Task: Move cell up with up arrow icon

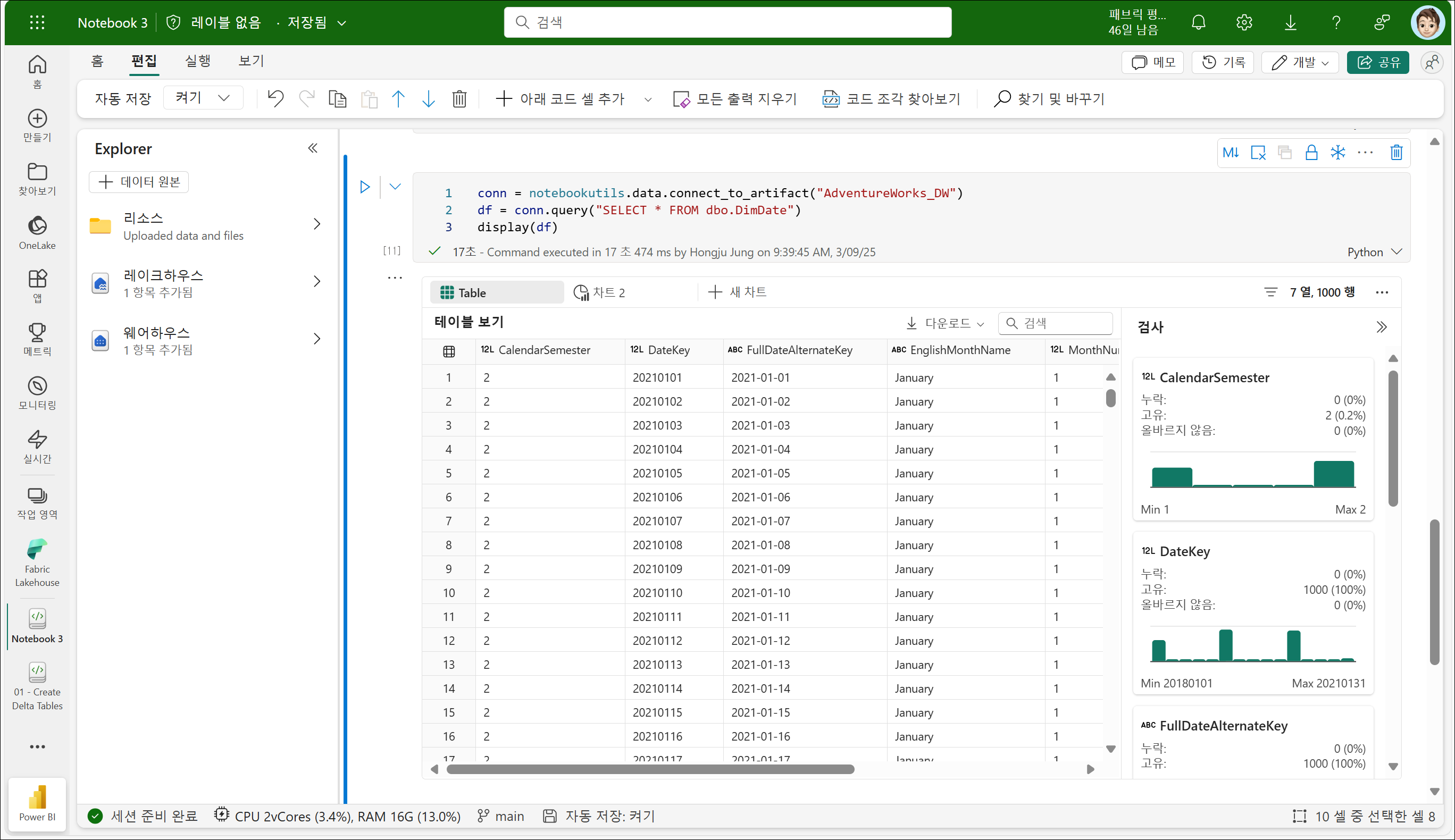Action: pyautogui.click(x=398, y=99)
